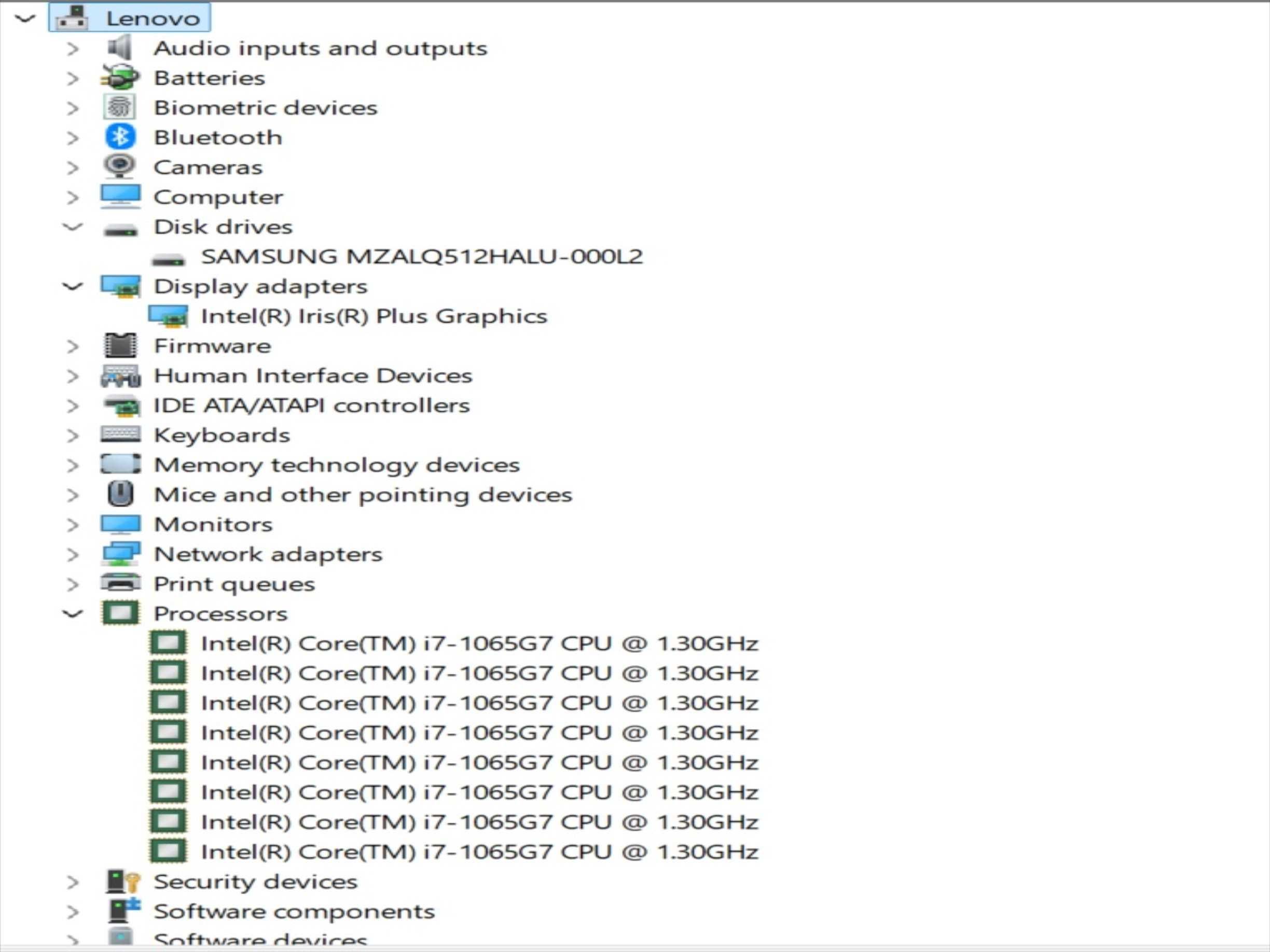
Task: Collapse the Display adapters category
Action: pyautogui.click(x=72, y=286)
